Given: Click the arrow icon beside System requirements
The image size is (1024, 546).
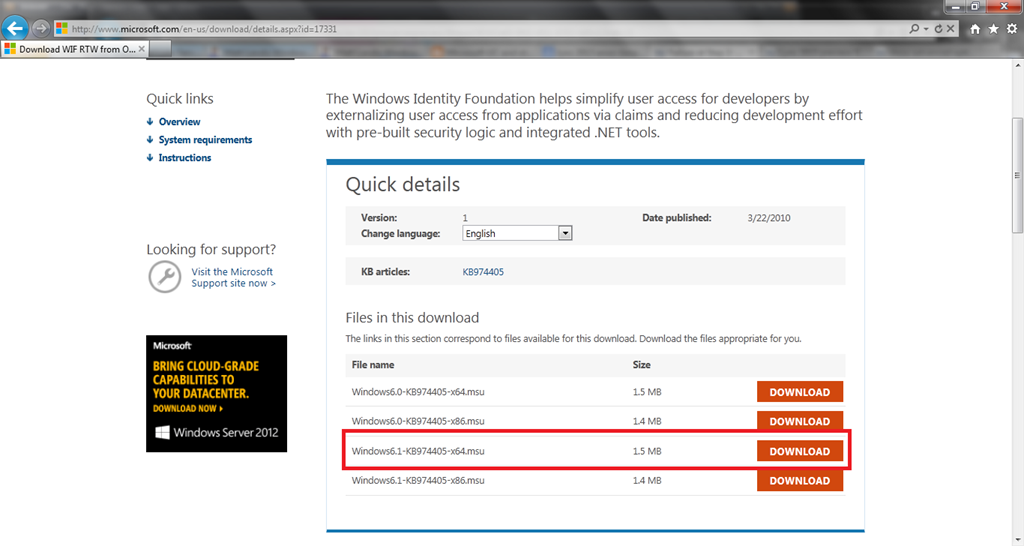Looking at the screenshot, I should [150, 140].
